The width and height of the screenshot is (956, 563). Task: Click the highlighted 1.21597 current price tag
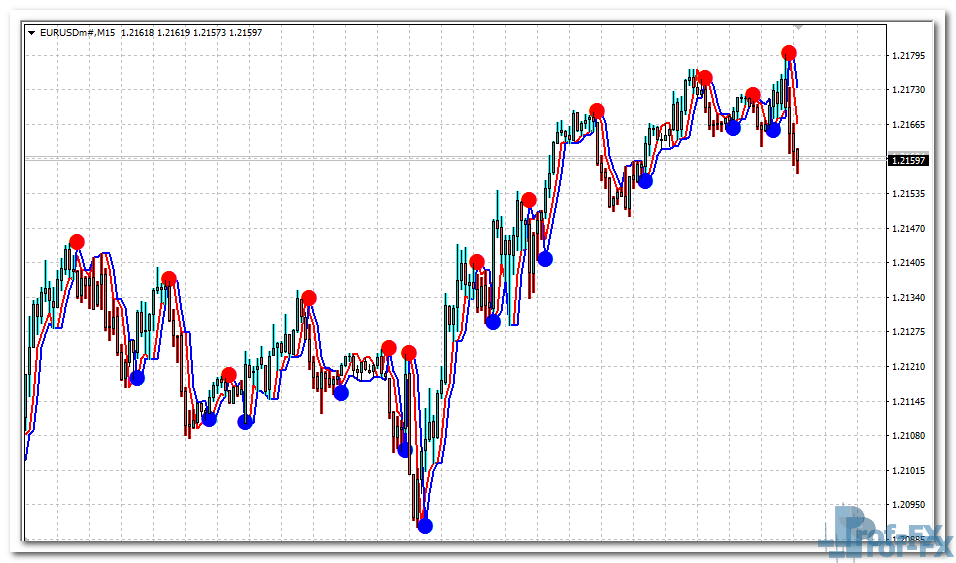(x=908, y=160)
